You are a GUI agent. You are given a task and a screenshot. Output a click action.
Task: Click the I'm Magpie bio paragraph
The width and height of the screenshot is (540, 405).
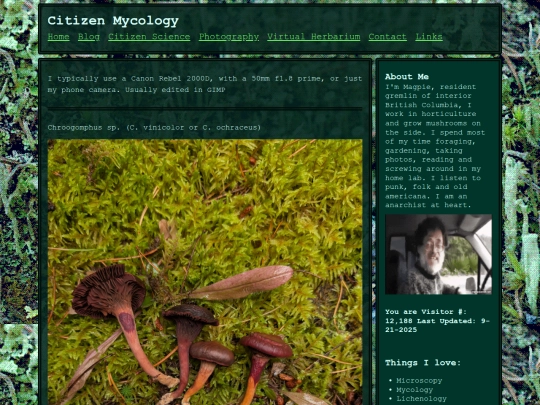(x=435, y=146)
